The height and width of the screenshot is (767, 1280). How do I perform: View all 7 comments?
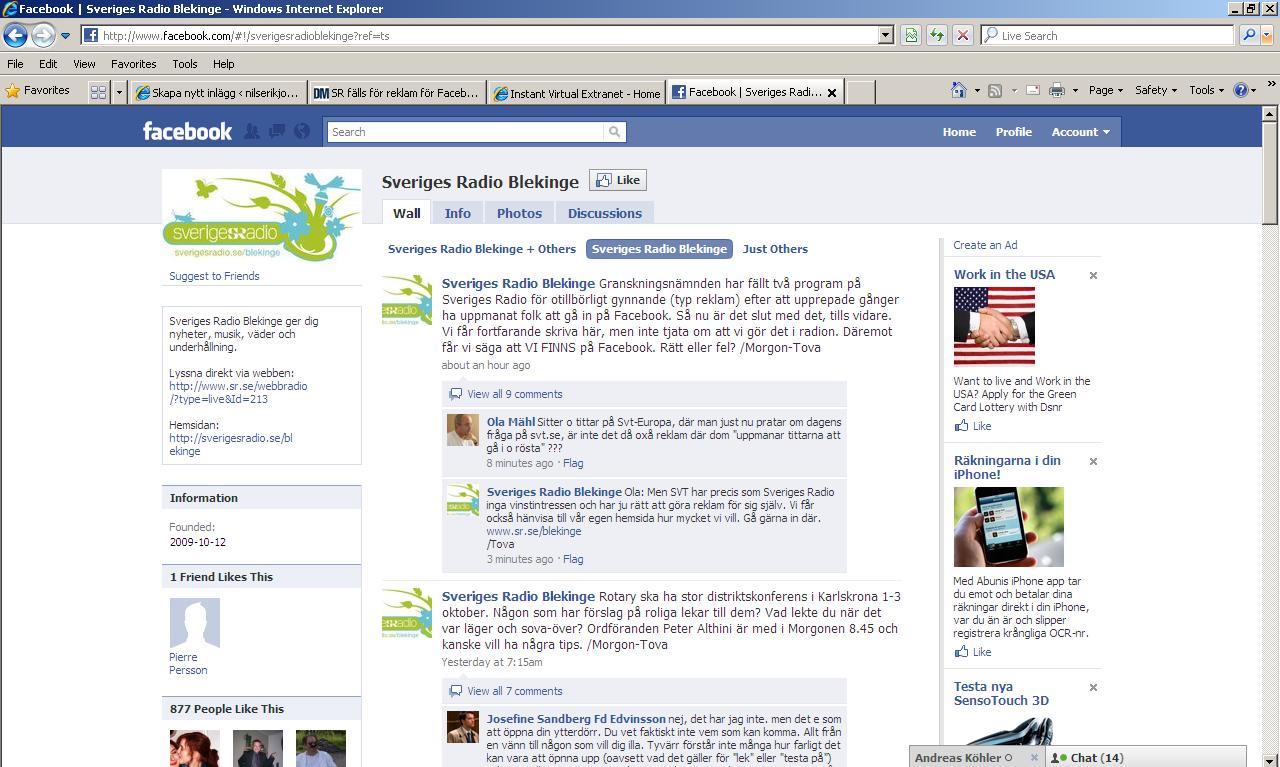point(515,691)
